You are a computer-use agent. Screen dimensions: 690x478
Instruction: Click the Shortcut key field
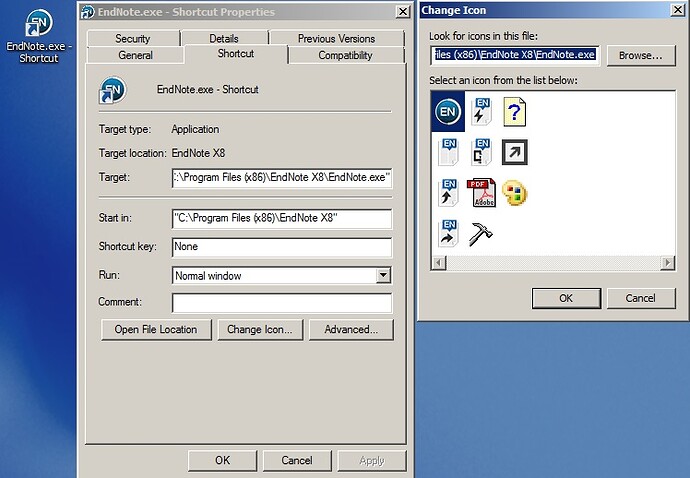click(x=282, y=247)
